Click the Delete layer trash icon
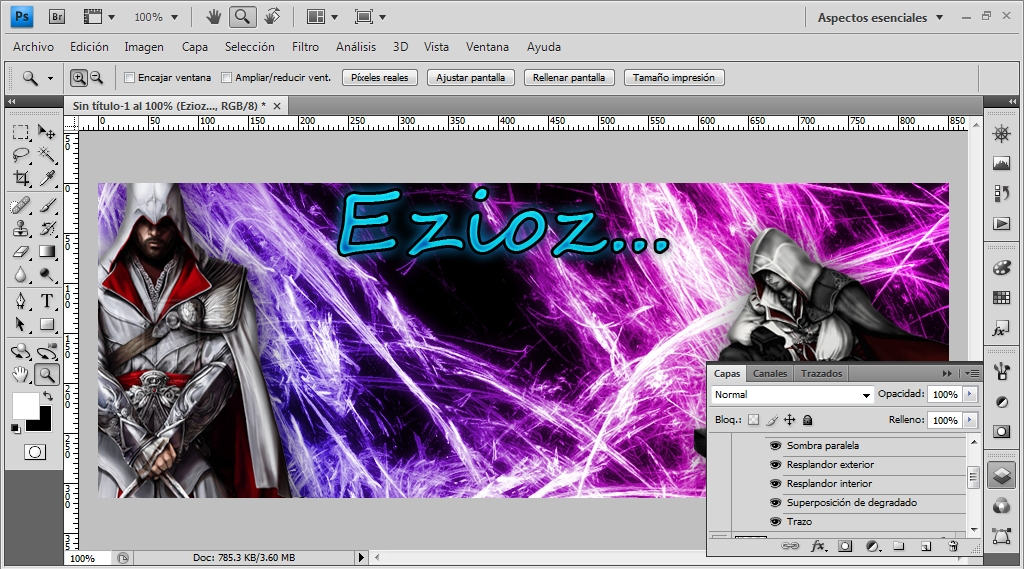 [953, 546]
